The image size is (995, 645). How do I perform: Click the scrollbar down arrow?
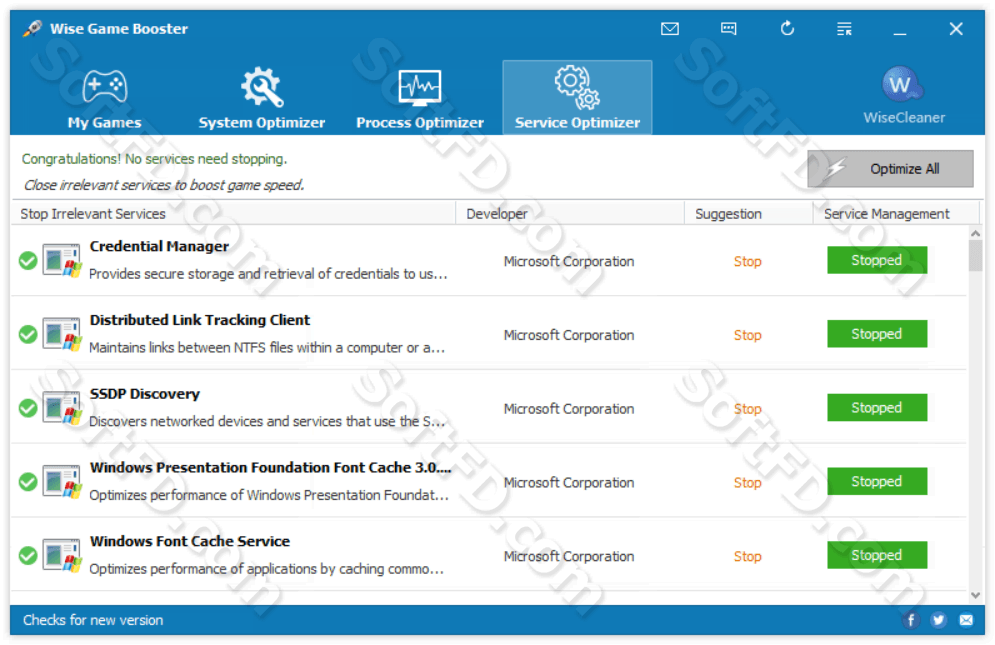coord(975,595)
